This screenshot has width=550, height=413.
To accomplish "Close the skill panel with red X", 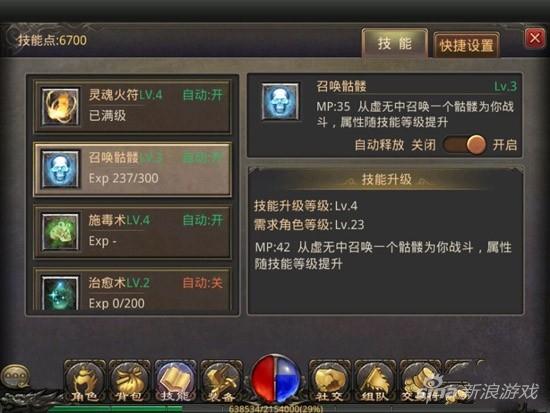I will pyautogui.click(x=535, y=38).
